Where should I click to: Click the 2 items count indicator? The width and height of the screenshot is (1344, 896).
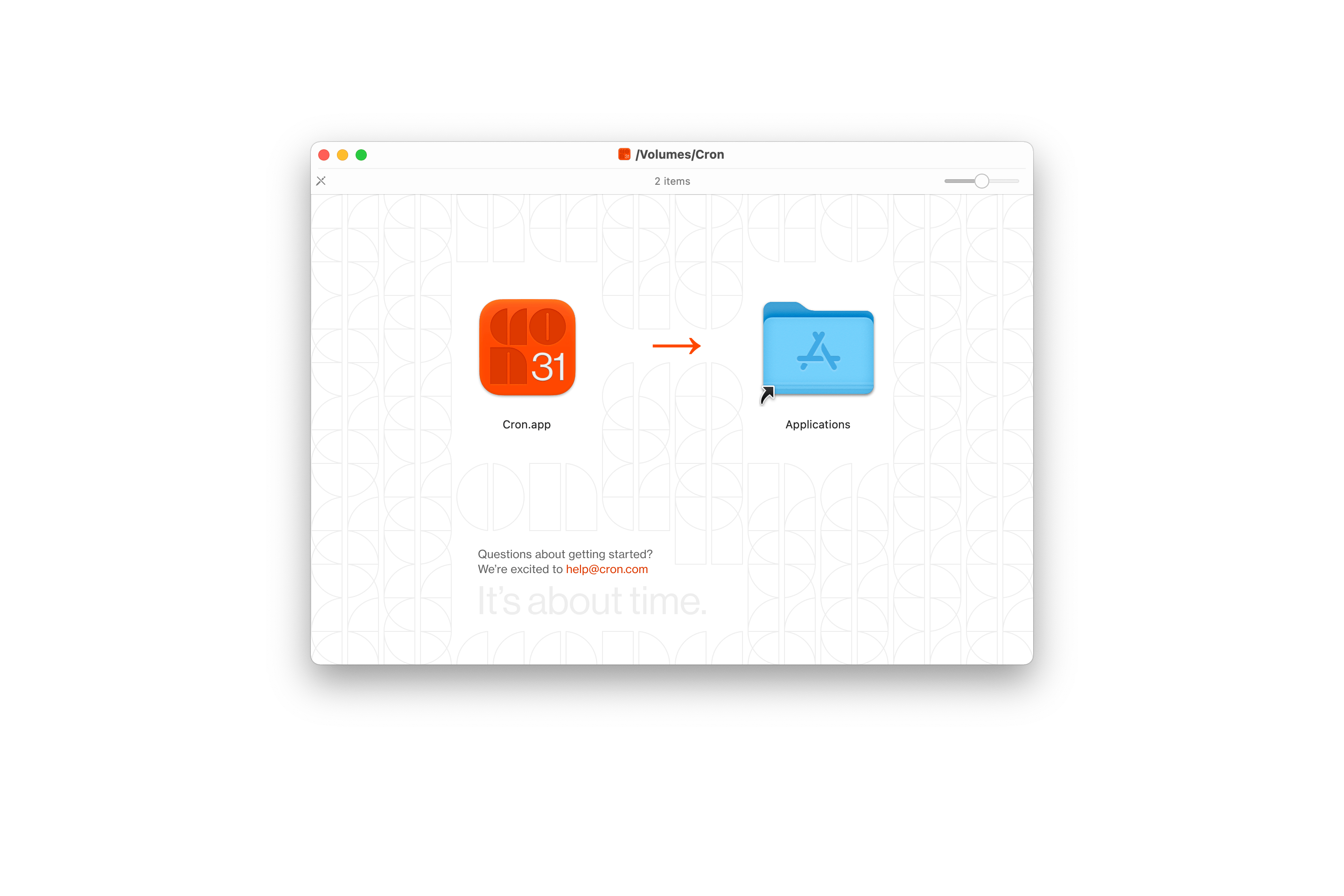pos(672,181)
